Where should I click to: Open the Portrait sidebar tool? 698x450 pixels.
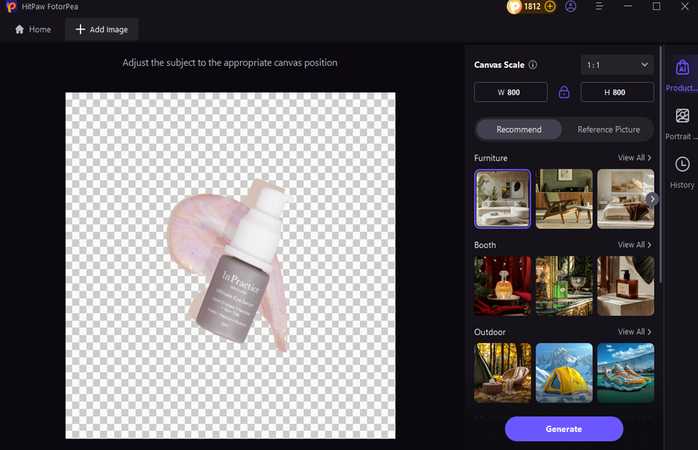(682, 124)
